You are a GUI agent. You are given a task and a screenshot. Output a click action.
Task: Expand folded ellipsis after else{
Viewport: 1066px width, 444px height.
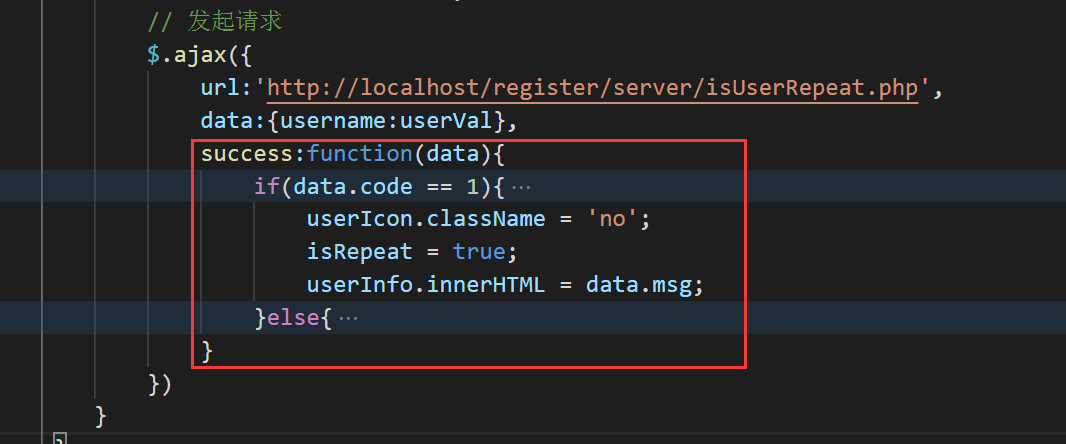pyautogui.click(x=348, y=318)
